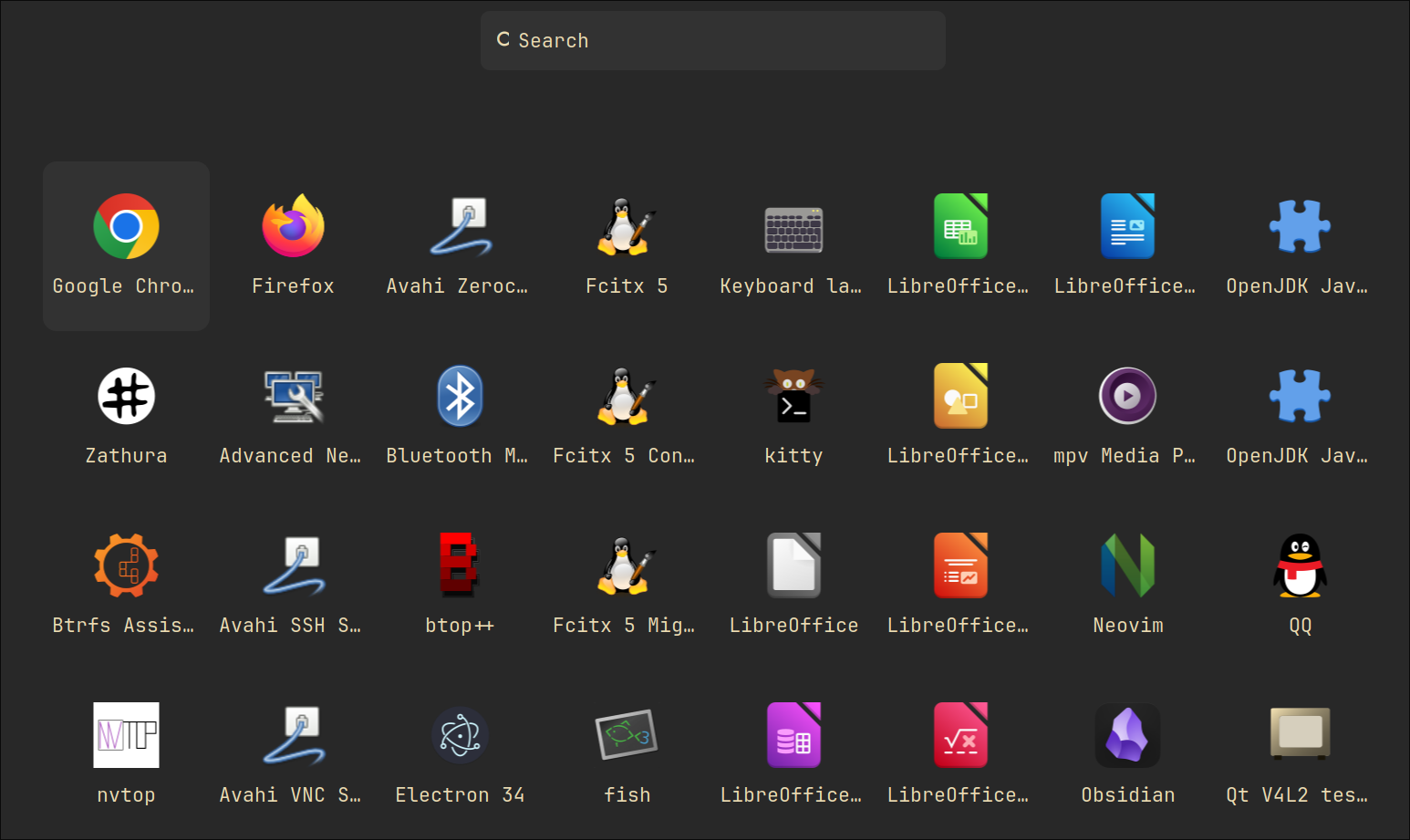Open Fcitx 5 Migration Wizard
This screenshot has height=840, width=1410.
(x=627, y=586)
